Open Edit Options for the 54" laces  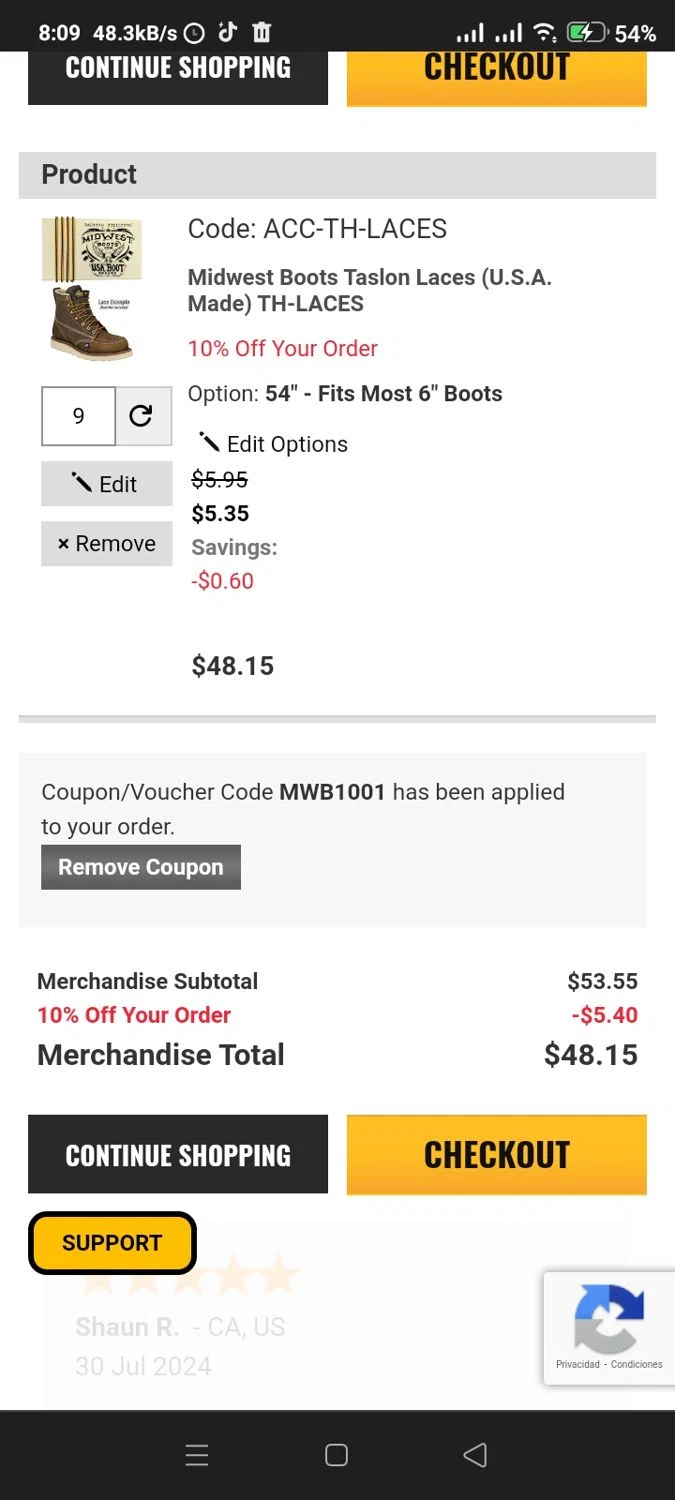coord(273,444)
